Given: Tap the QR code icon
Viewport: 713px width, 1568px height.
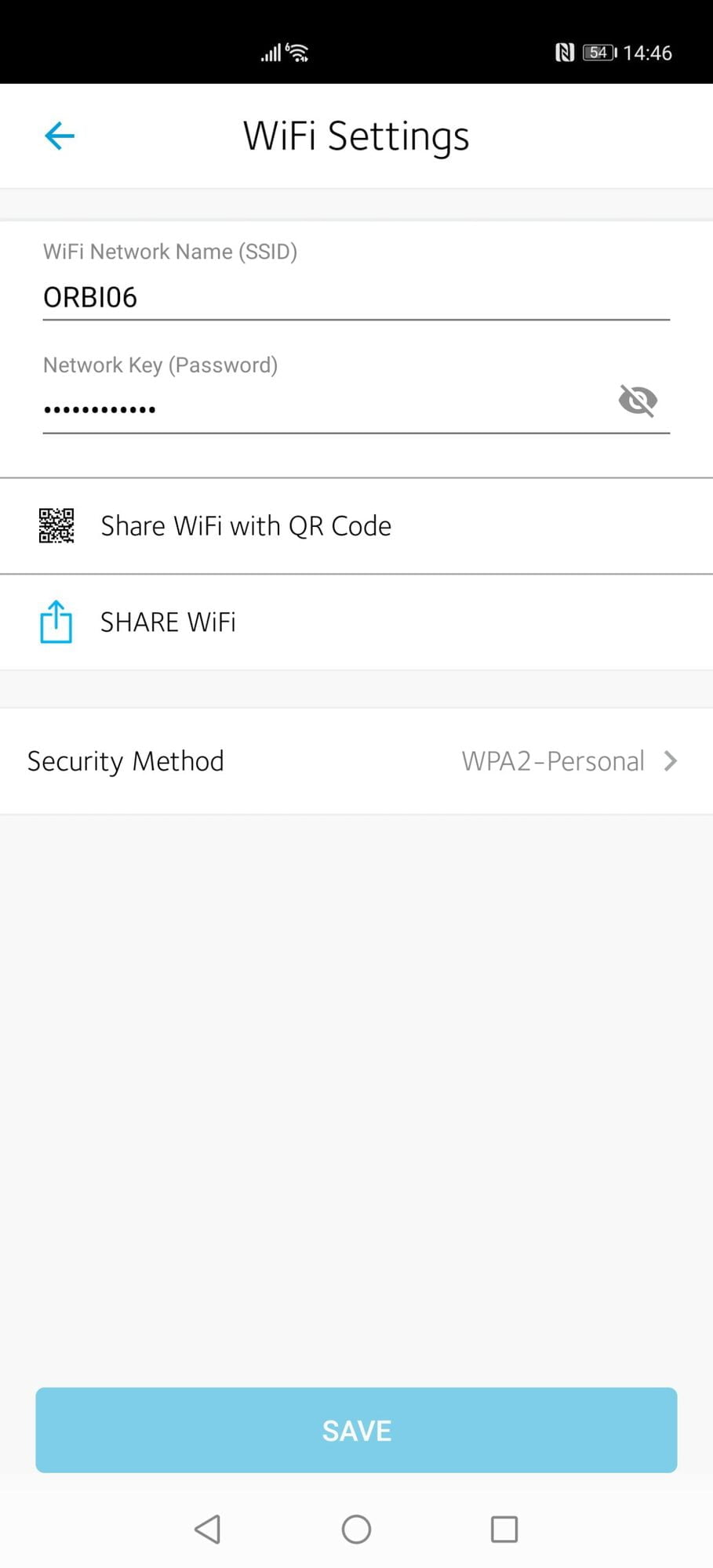Looking at the screenshot, I should [56, 525].
